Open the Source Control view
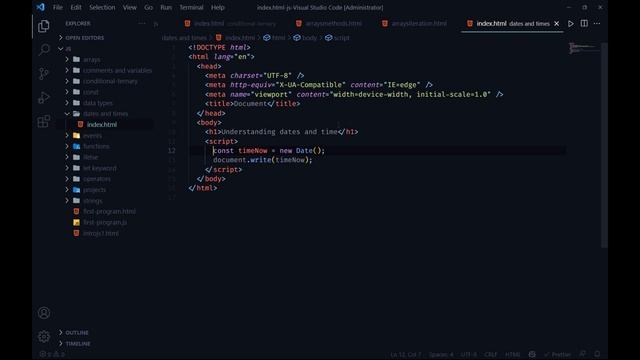Viewport: 640px width, 360px height. click(x=44, y=73)
